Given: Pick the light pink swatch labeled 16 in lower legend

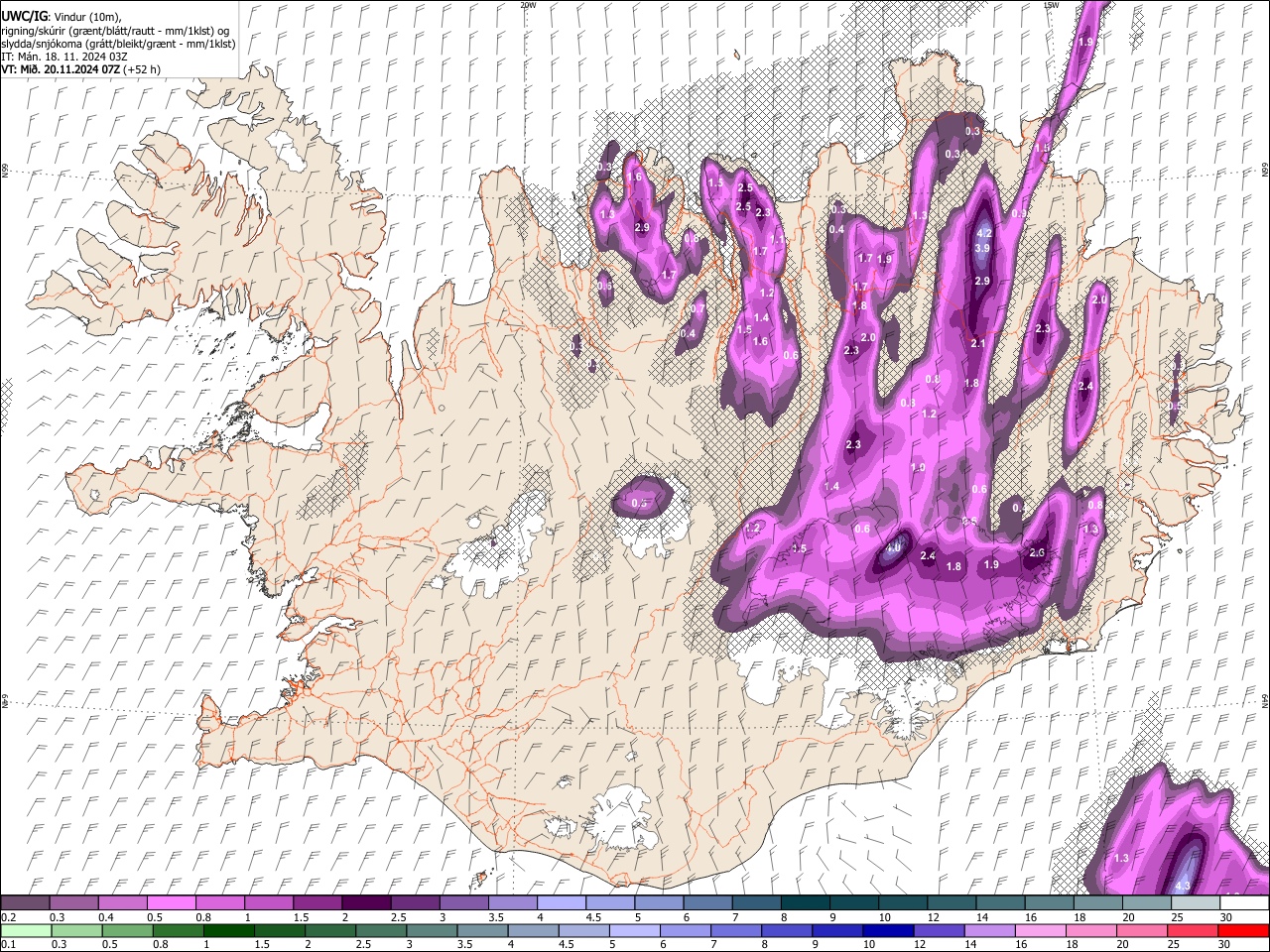Looking at the screenshot, I should 1039,930.
